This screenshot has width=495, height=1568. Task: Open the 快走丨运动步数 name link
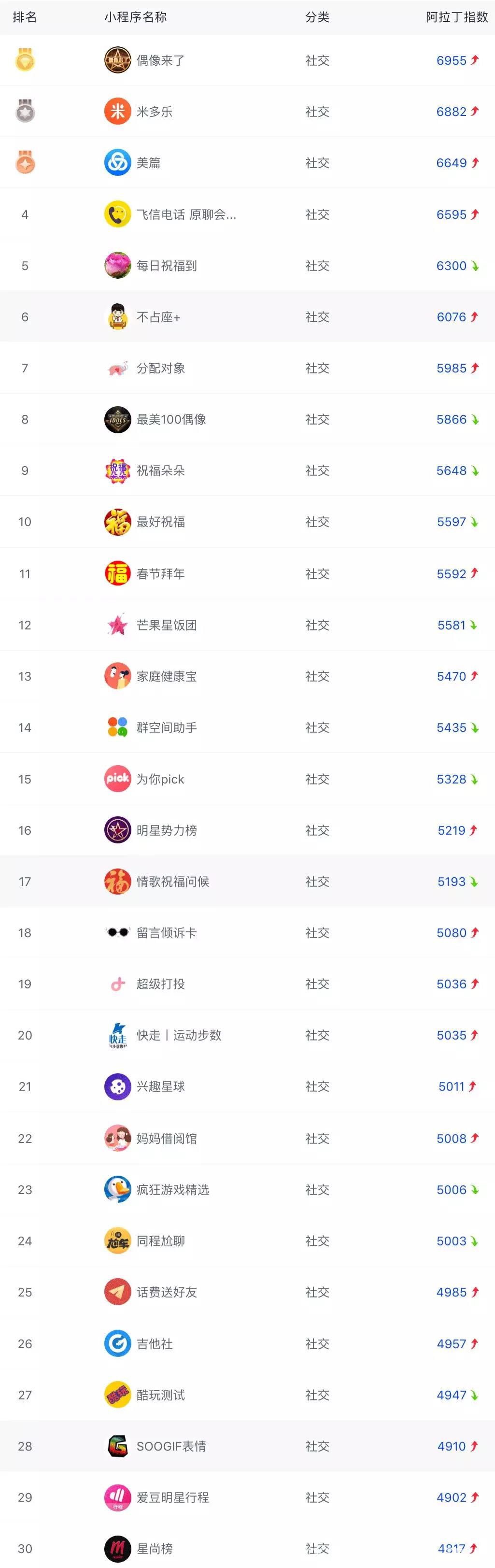tap(179, 1035)
